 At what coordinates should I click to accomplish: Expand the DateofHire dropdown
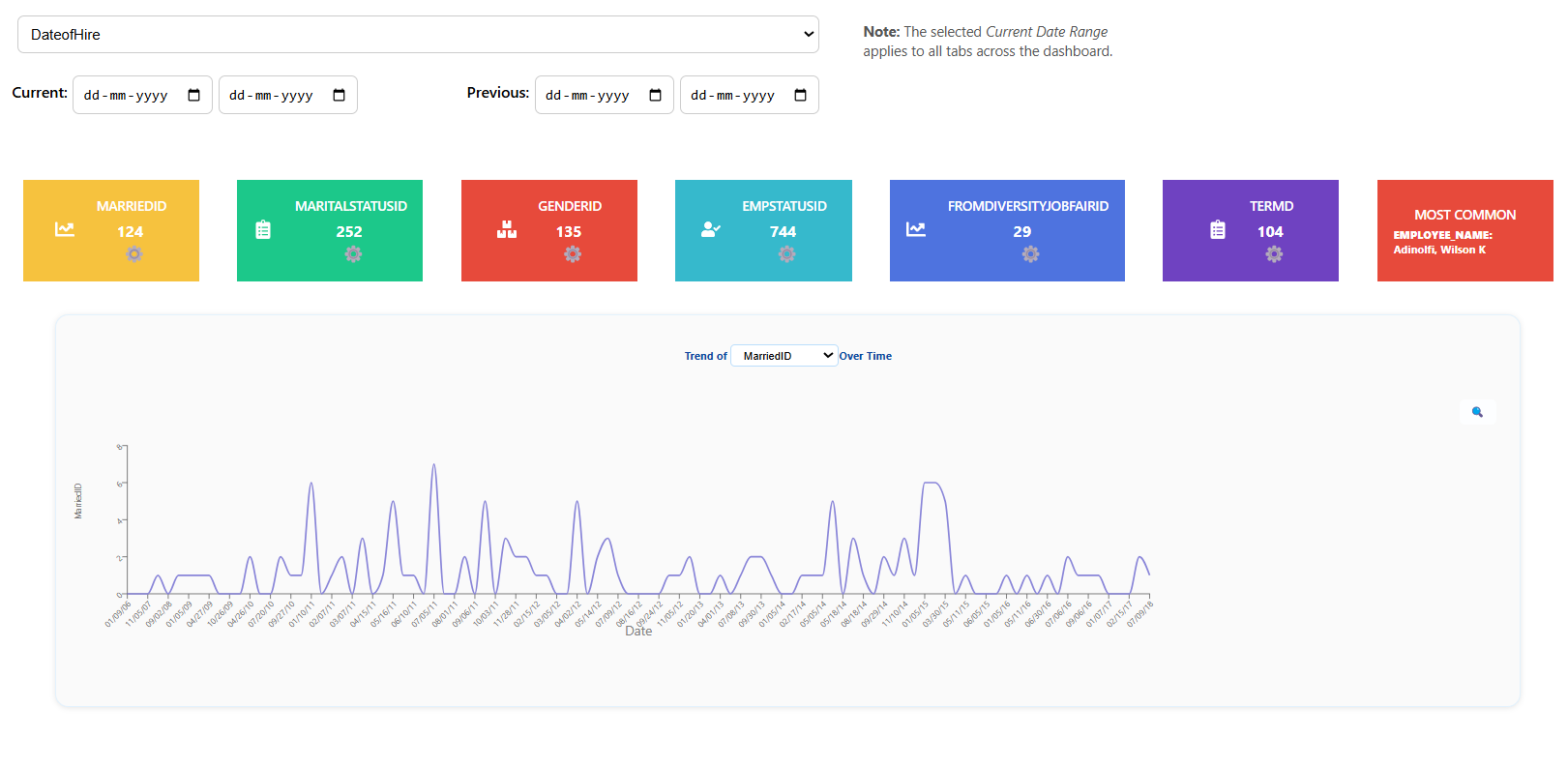point(418,34)
